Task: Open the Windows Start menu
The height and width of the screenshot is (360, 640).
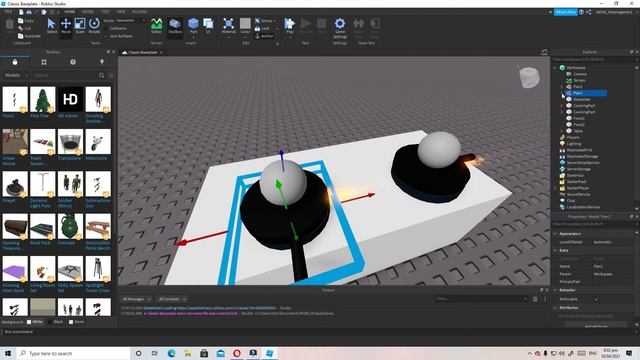Action: [8, 353]
